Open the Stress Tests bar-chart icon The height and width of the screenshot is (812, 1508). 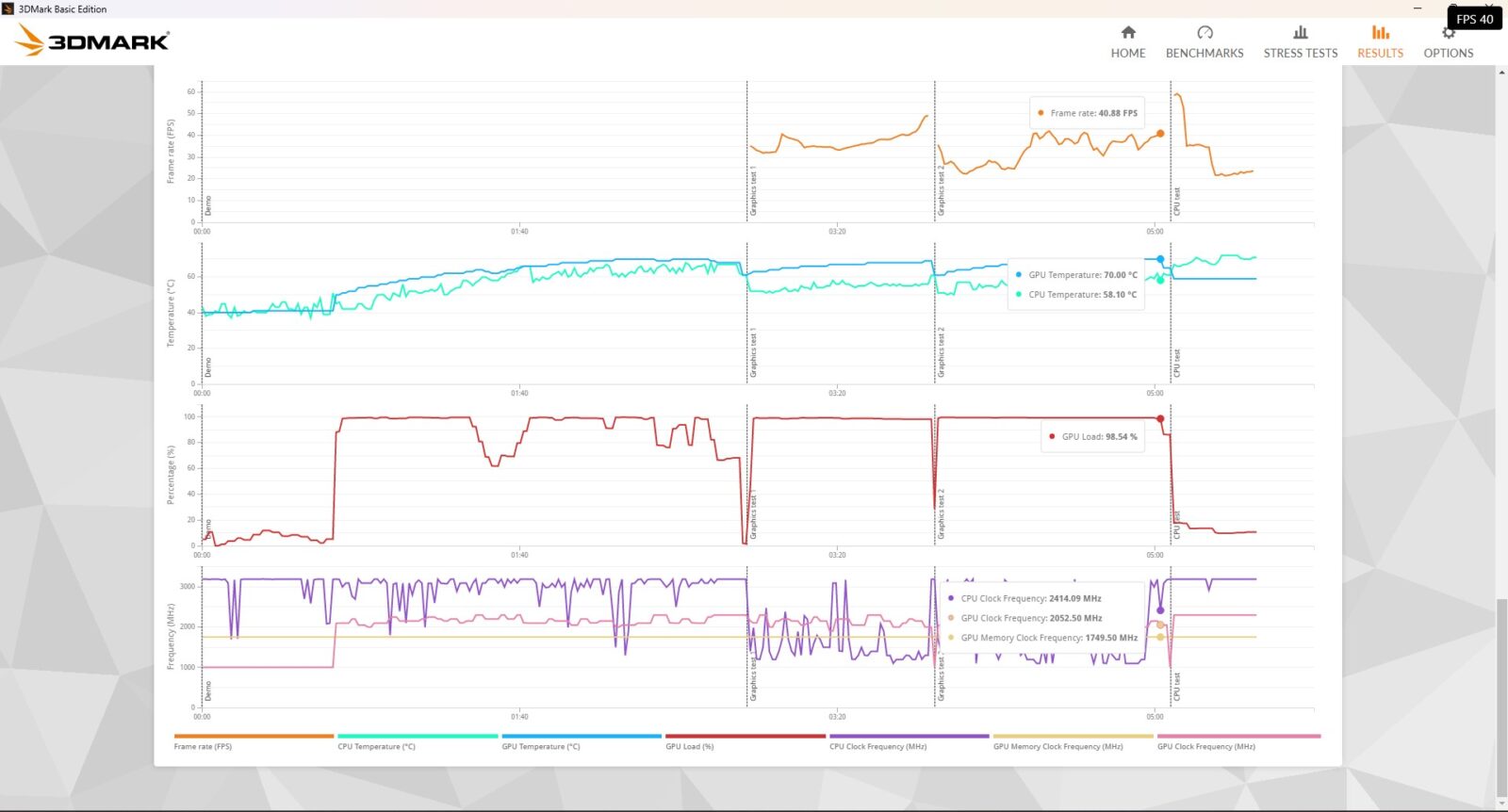[1301, 33]
